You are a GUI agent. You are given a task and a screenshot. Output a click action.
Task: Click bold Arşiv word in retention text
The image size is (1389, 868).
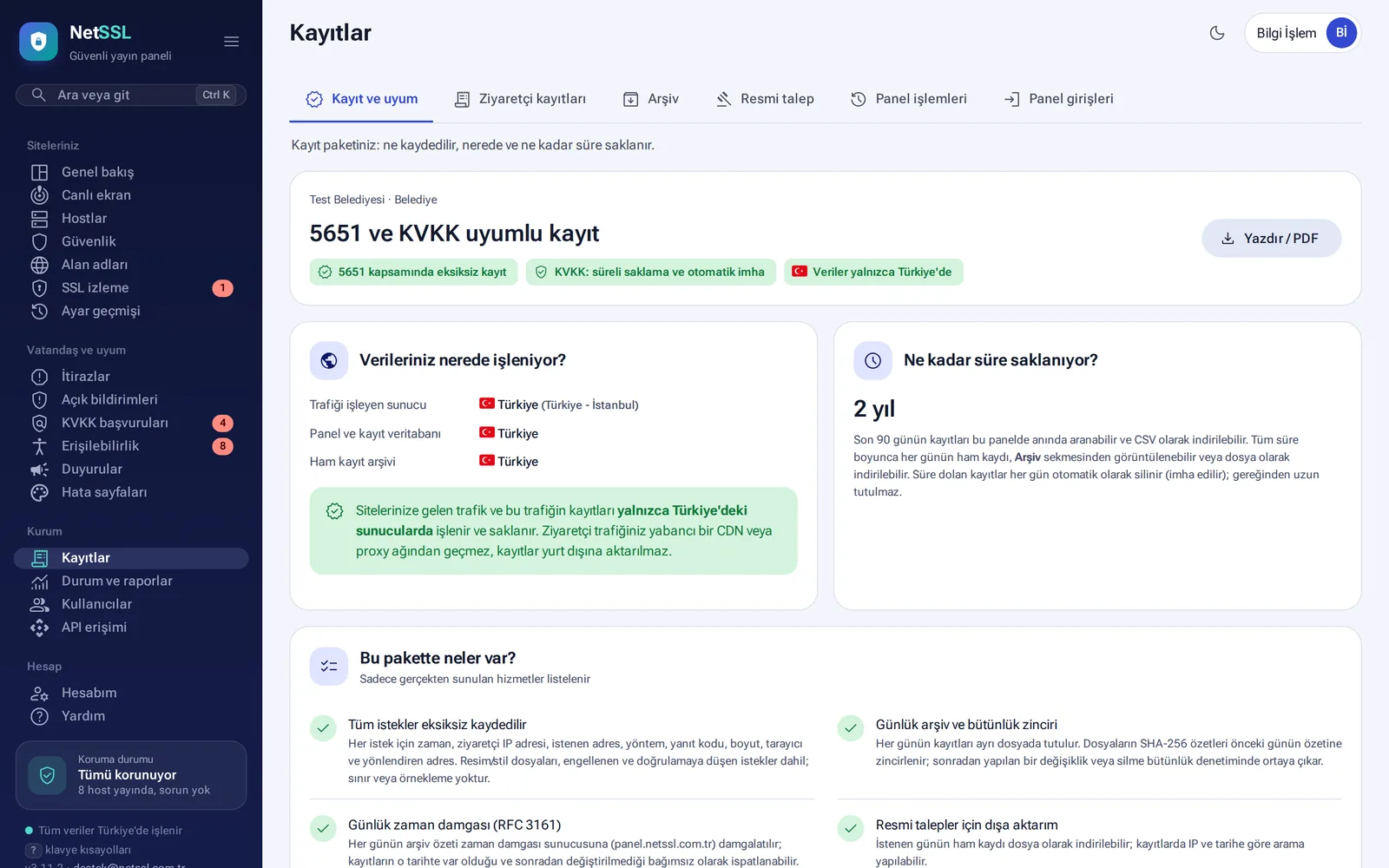click(1027, 457)
